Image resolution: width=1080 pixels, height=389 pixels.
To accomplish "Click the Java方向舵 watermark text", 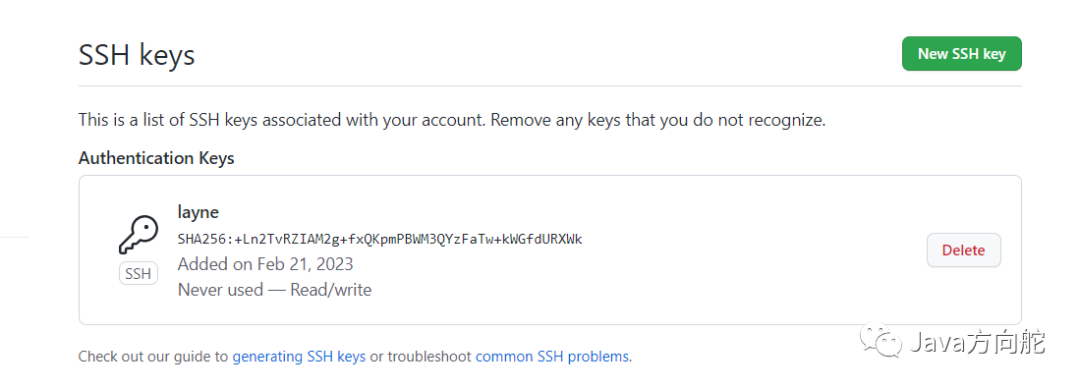I will pos(978,341).
